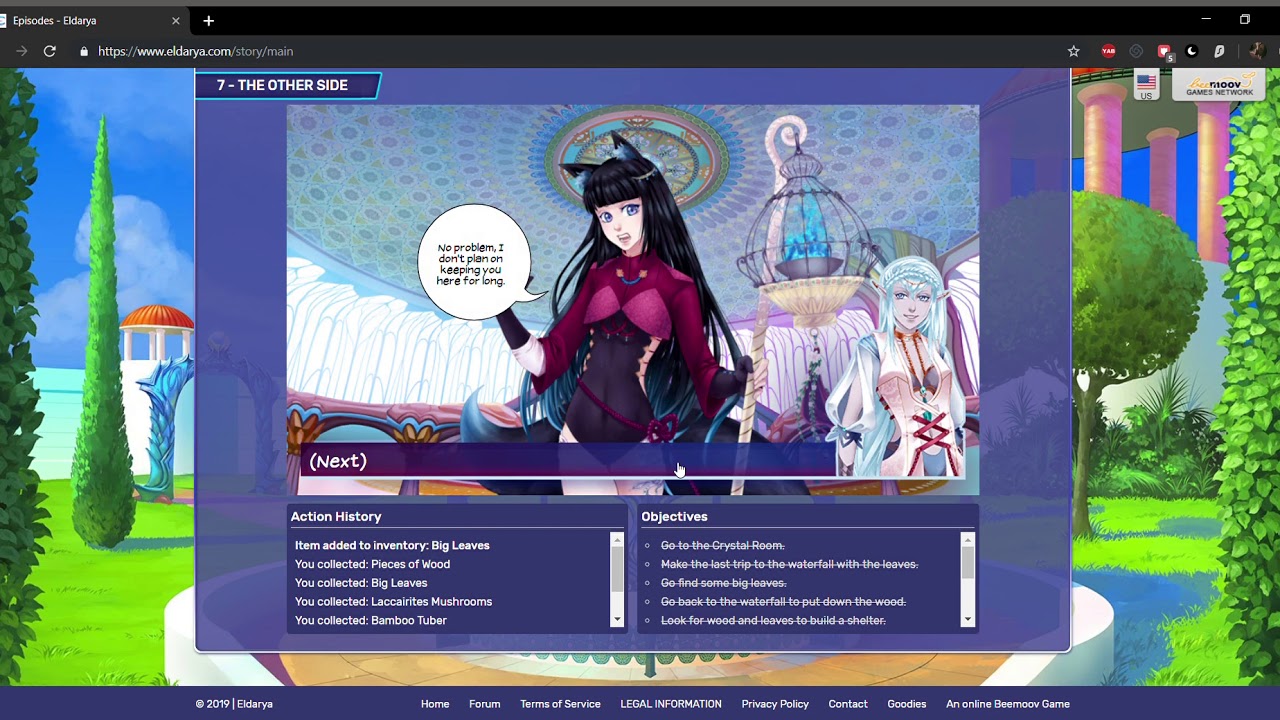View site security lock info
Viewport: 1280px width, 720px height.
click(x=84, y=51)
